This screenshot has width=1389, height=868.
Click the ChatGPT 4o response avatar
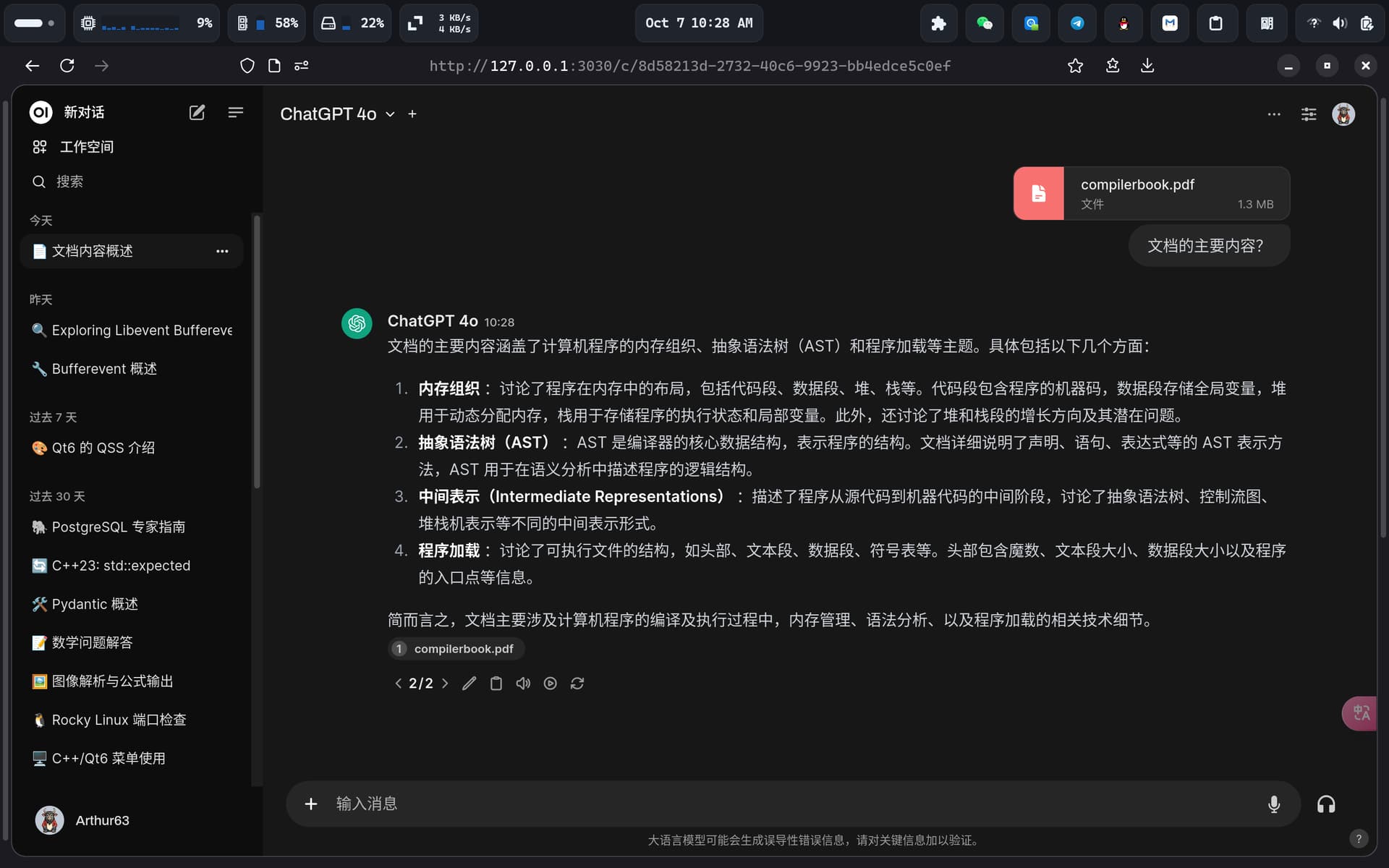click(357, 323)
